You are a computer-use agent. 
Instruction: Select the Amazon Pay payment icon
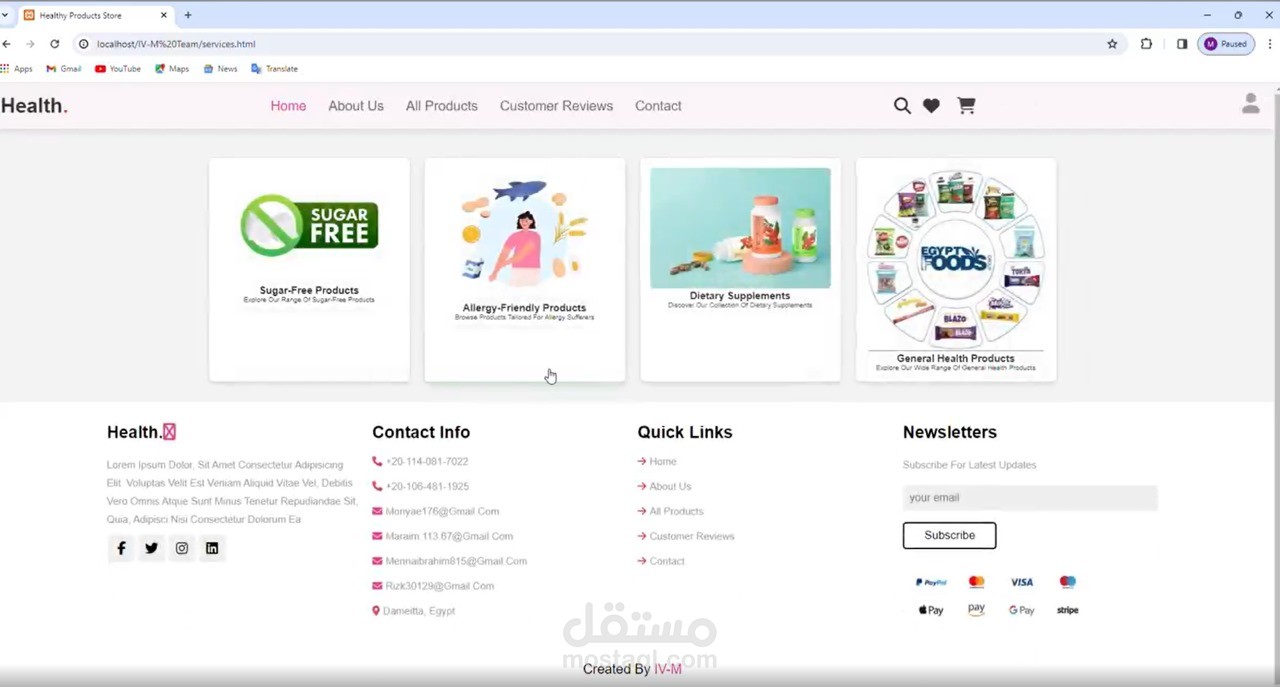(977, 609)
